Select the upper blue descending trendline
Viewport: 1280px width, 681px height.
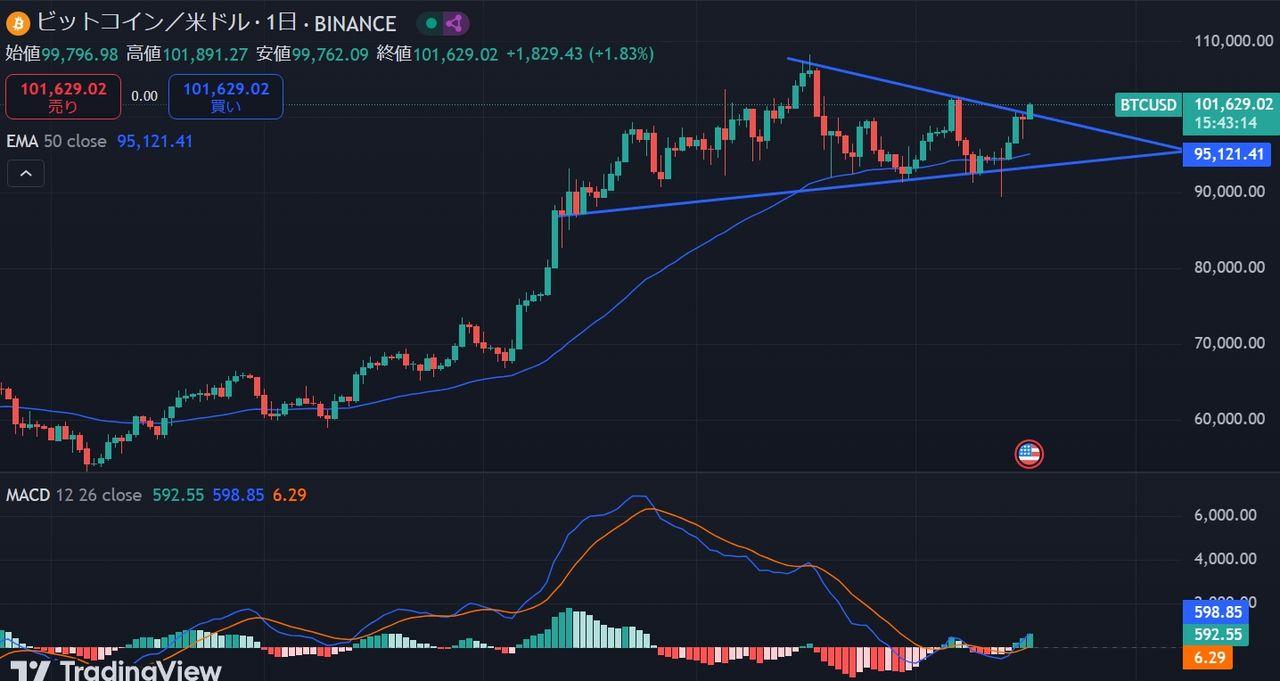[x=900, y=84]
